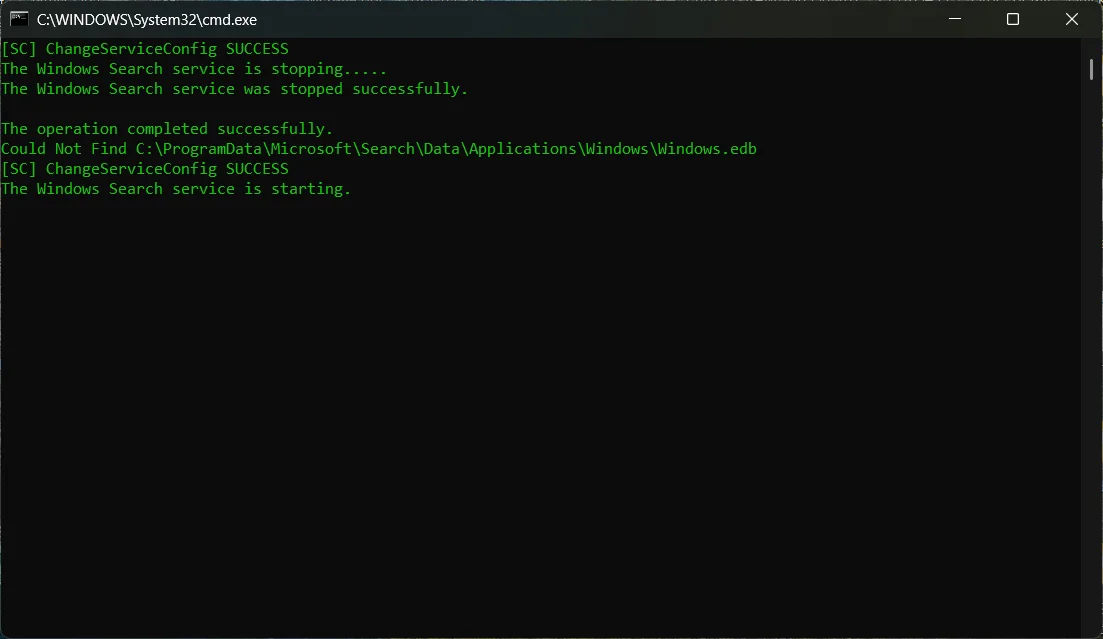Click the word 'Applications' in the path
This screenshot has height=639, width=1103.
tap(523, 148)
